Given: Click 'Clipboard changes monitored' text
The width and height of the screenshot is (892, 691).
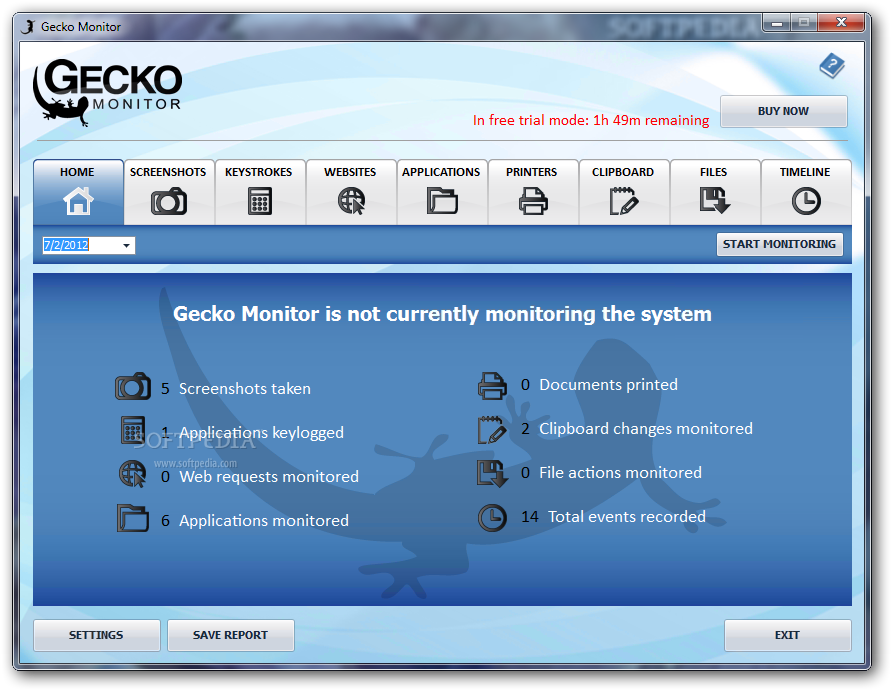Looking at the screenshot, I should click(646, 428).
